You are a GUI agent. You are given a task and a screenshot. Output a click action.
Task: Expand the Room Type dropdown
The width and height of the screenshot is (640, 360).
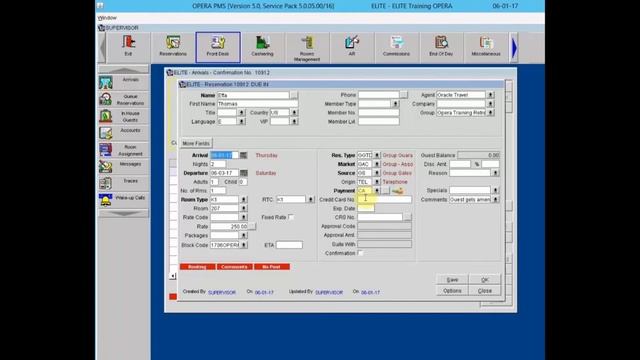tap(243, 200)
